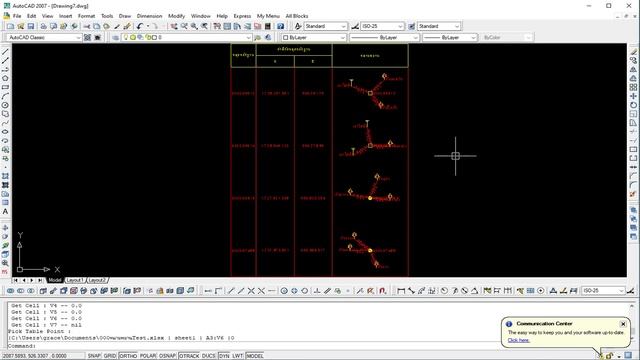Viewport: 640px width, 360px height.
Task: Open the layer control dropdown
Action: pos(187,38)
